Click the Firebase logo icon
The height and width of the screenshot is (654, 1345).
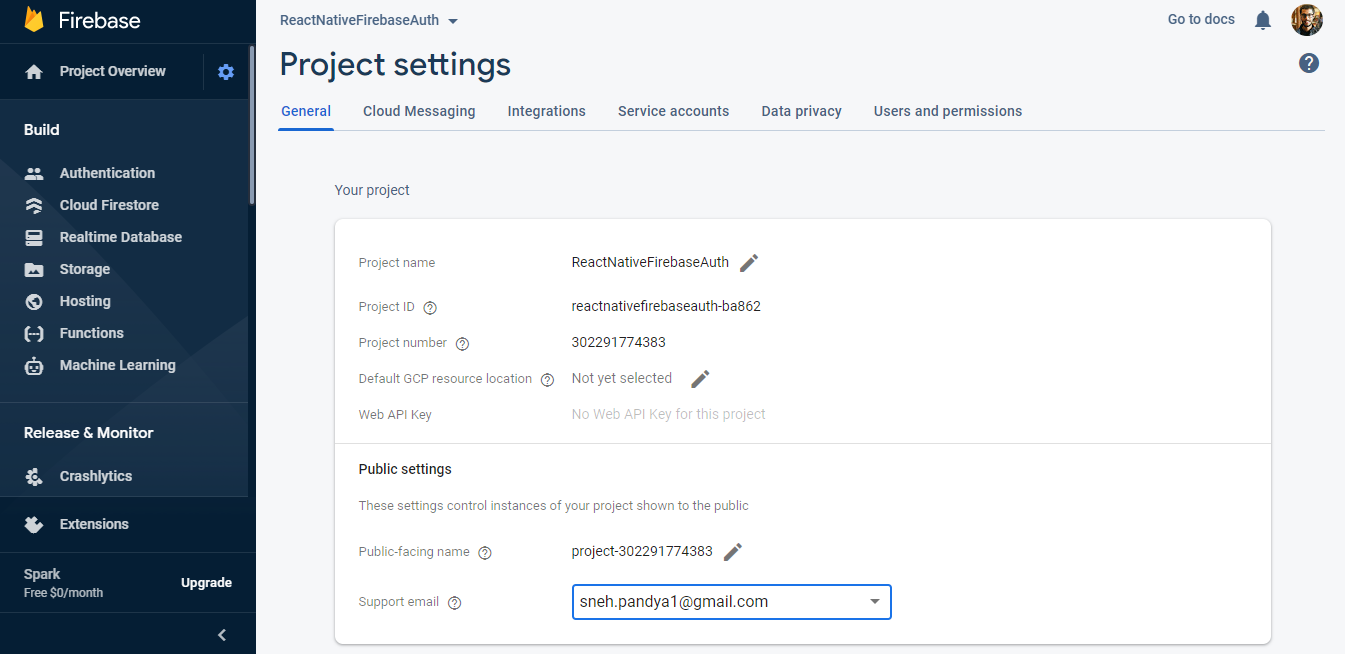[35, 20]
